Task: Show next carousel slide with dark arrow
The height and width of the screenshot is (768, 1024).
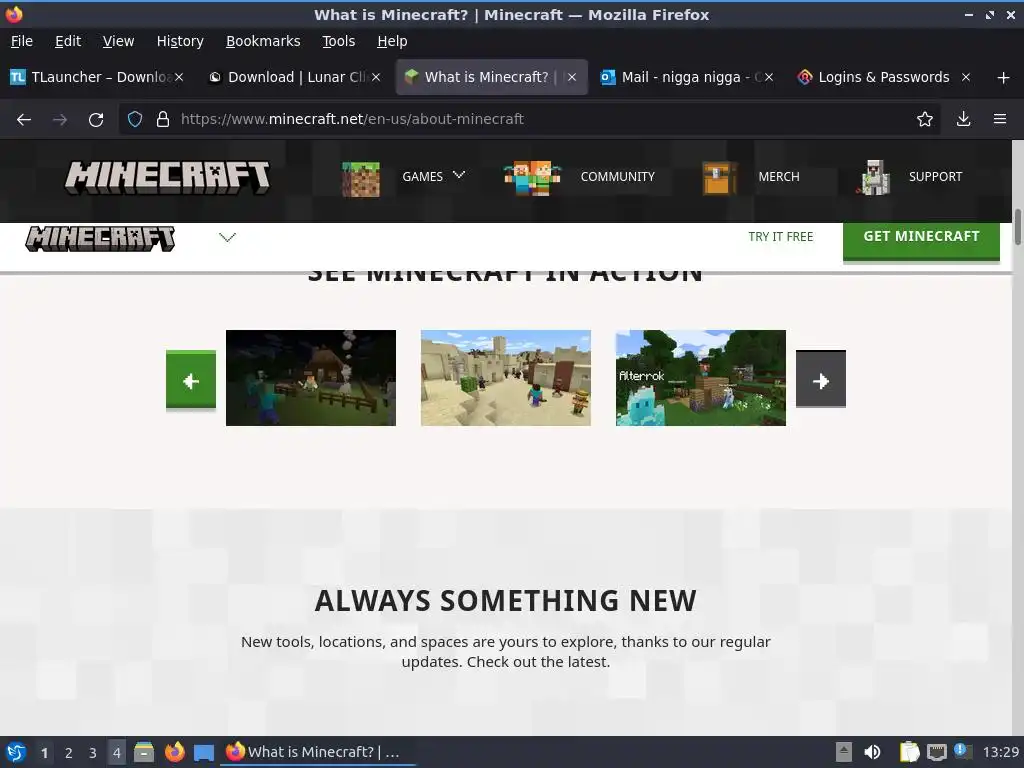Action: coord(820,379)
